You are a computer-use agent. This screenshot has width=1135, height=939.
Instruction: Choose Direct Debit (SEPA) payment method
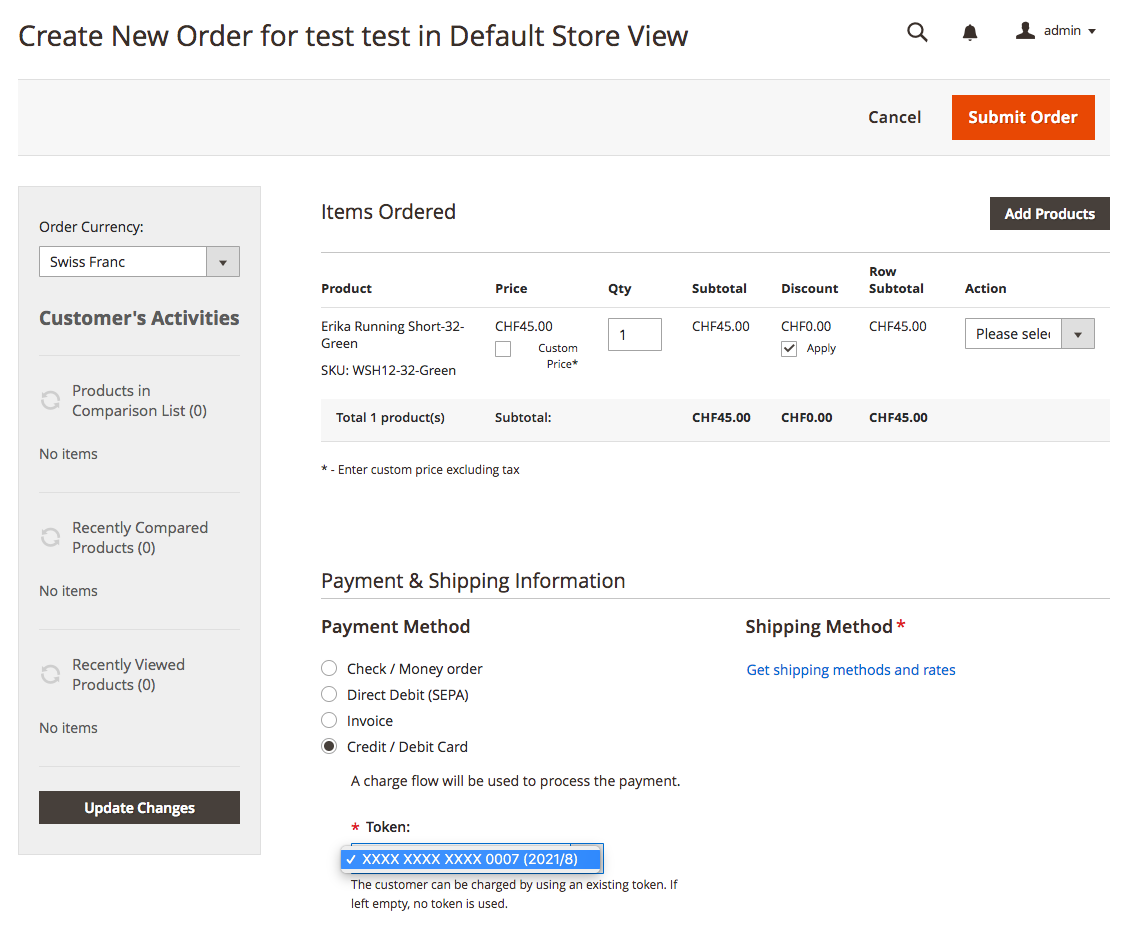(329, 694)
